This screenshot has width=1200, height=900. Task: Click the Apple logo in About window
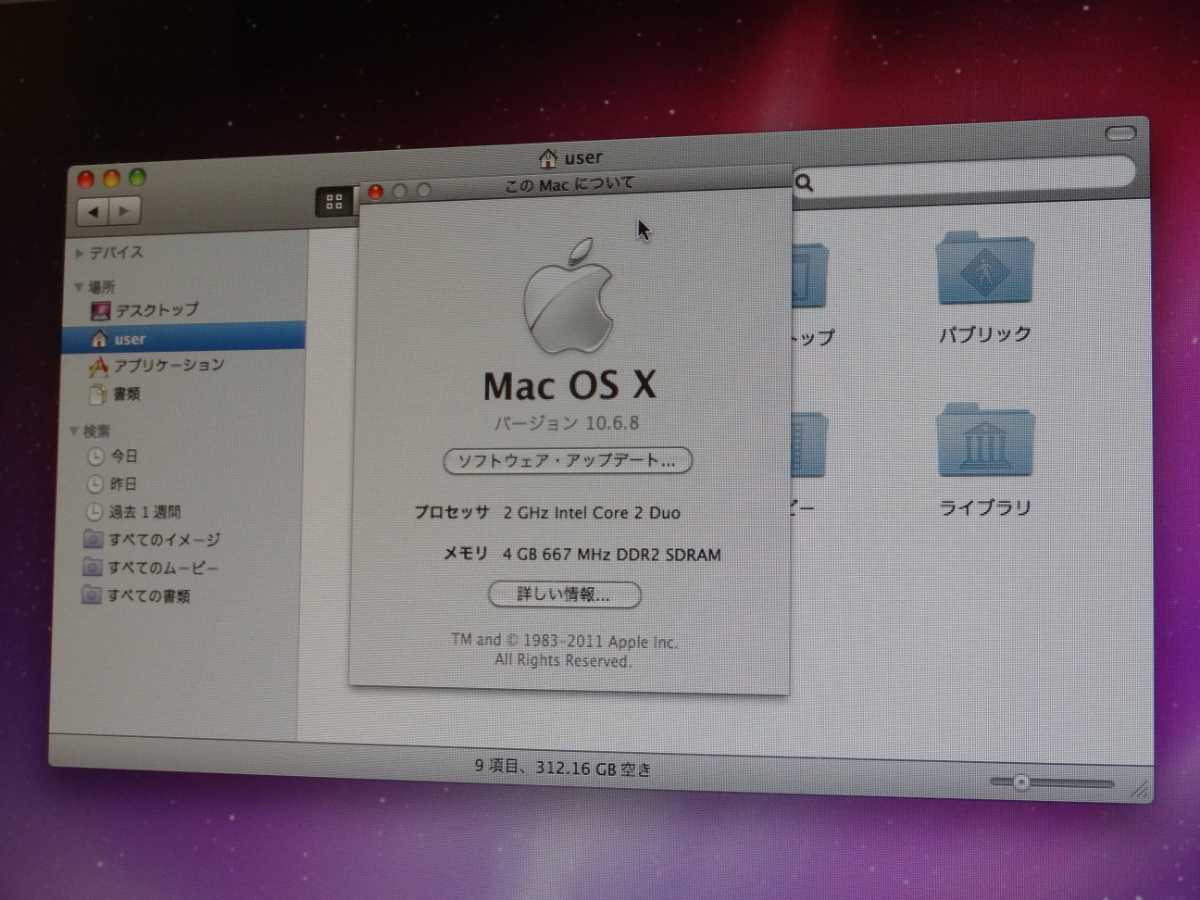coord(568,296)
